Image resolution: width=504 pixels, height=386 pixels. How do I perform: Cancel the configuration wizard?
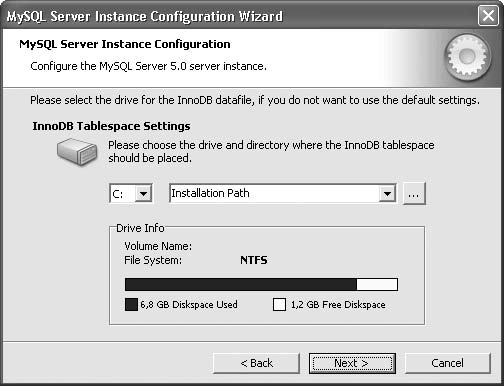448,363
